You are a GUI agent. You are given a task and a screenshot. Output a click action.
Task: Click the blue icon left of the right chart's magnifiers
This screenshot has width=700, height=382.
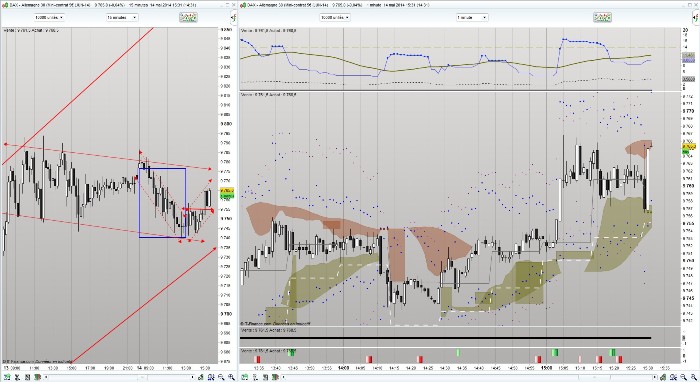pos(673,377)
